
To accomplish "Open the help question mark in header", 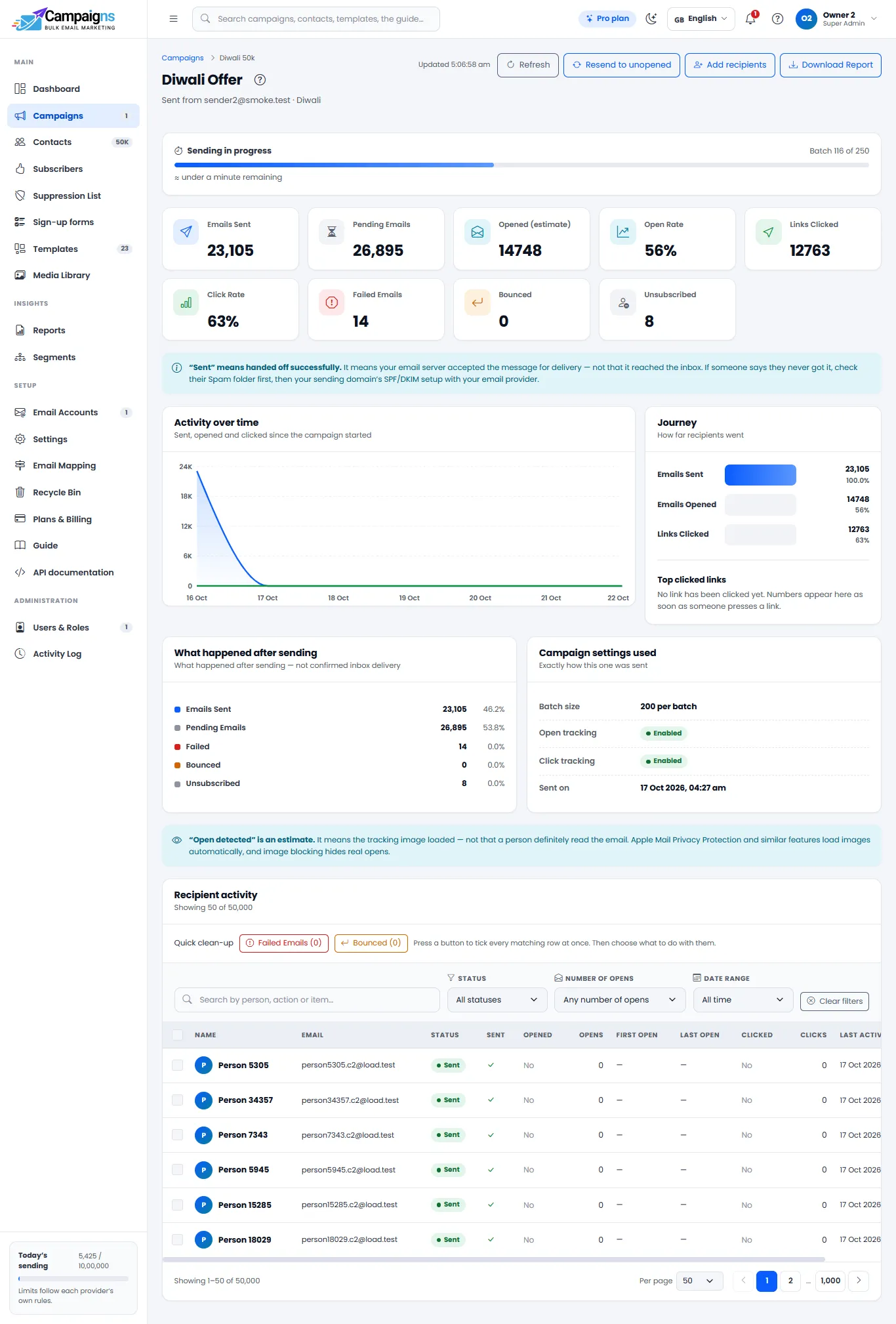I will click(777, 19).
